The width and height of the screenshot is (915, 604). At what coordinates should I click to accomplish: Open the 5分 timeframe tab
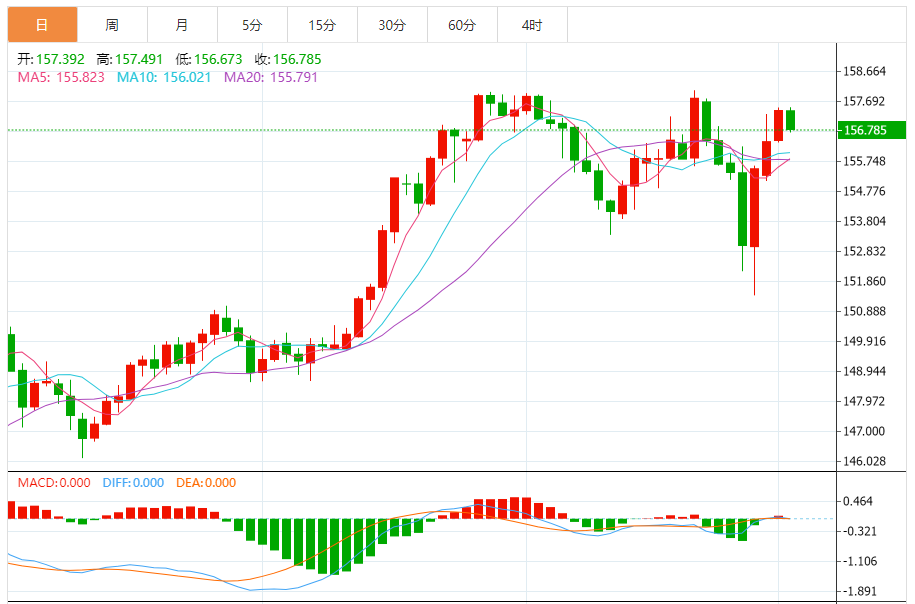click(252, 25)
